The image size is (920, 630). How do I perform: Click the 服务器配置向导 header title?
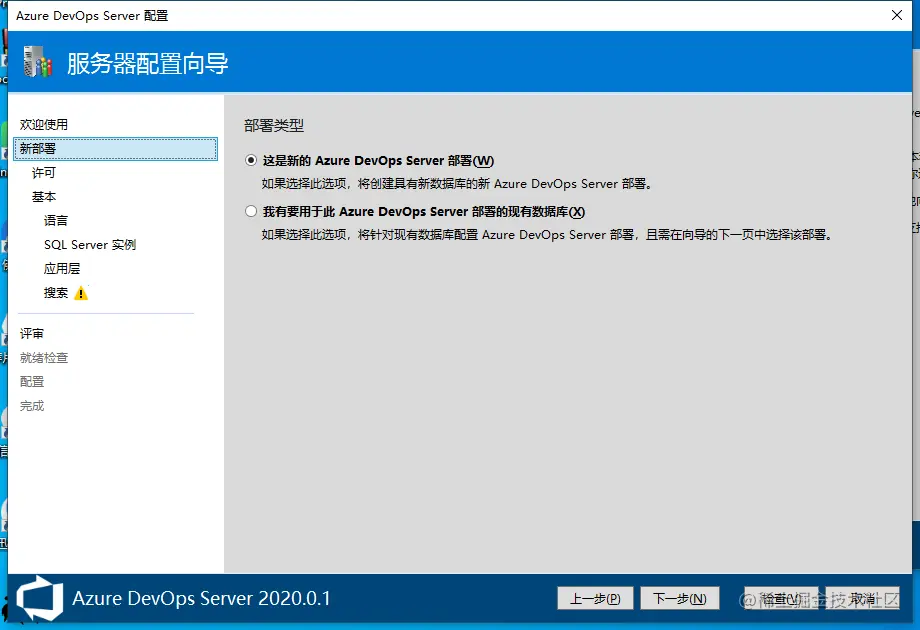[147, 63]
